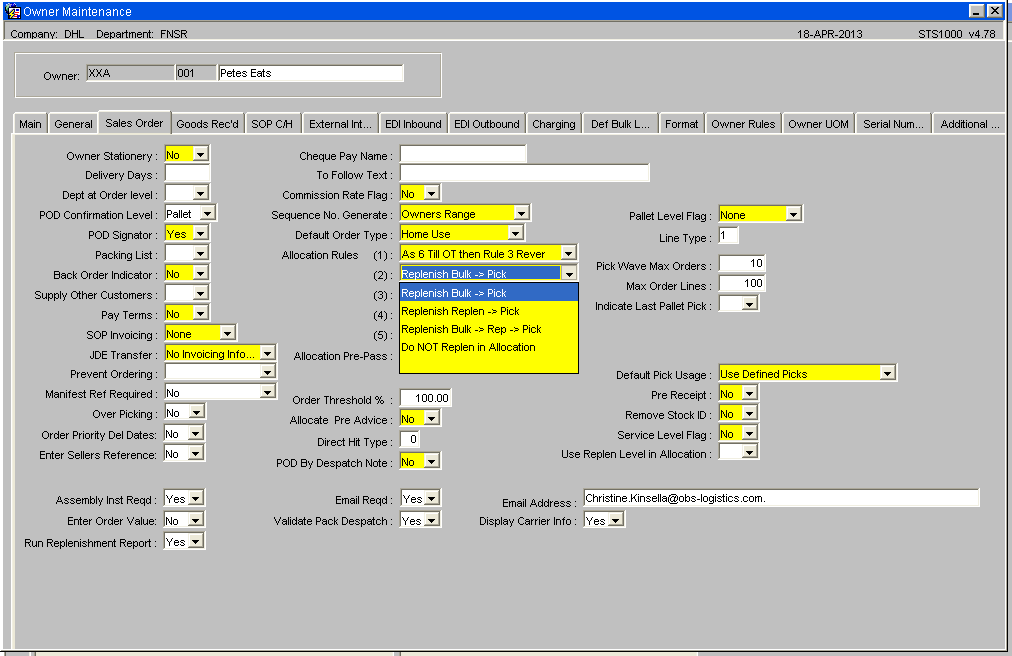Open the Sequence No. Generate dropdown
Viewport: 1012px width, 656px height.
click(x=521, y=213)
